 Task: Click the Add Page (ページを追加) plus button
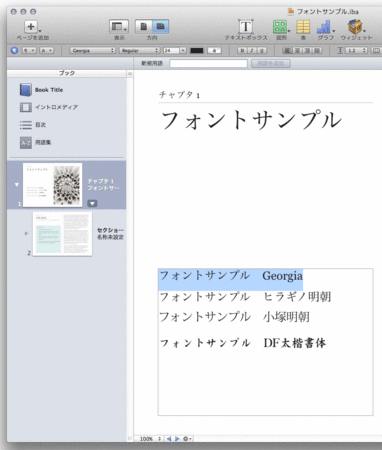(x=31, y=26)
